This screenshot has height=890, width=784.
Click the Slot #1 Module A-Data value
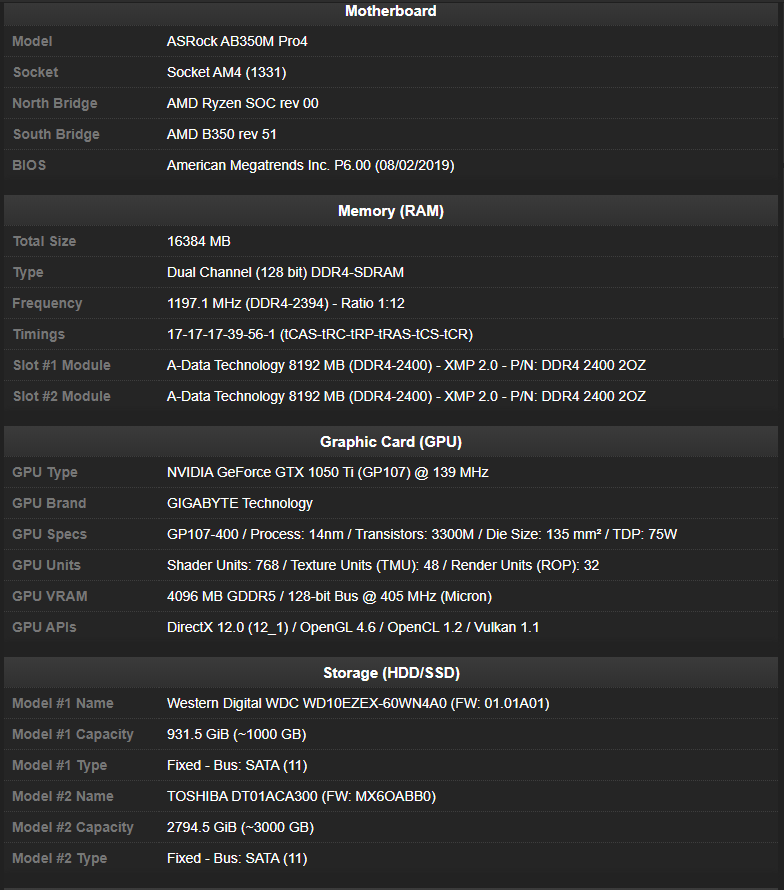406,366
